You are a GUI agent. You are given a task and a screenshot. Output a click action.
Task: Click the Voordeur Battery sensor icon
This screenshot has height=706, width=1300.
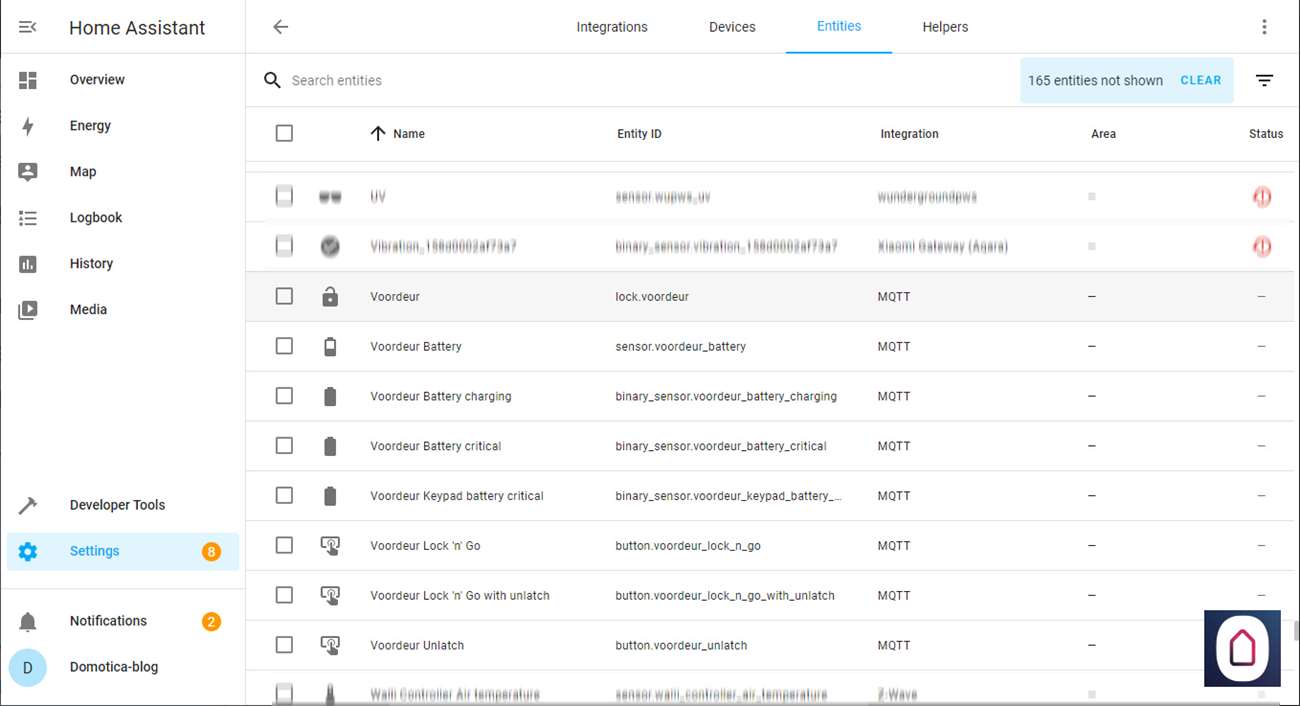[x=330, y=347]
